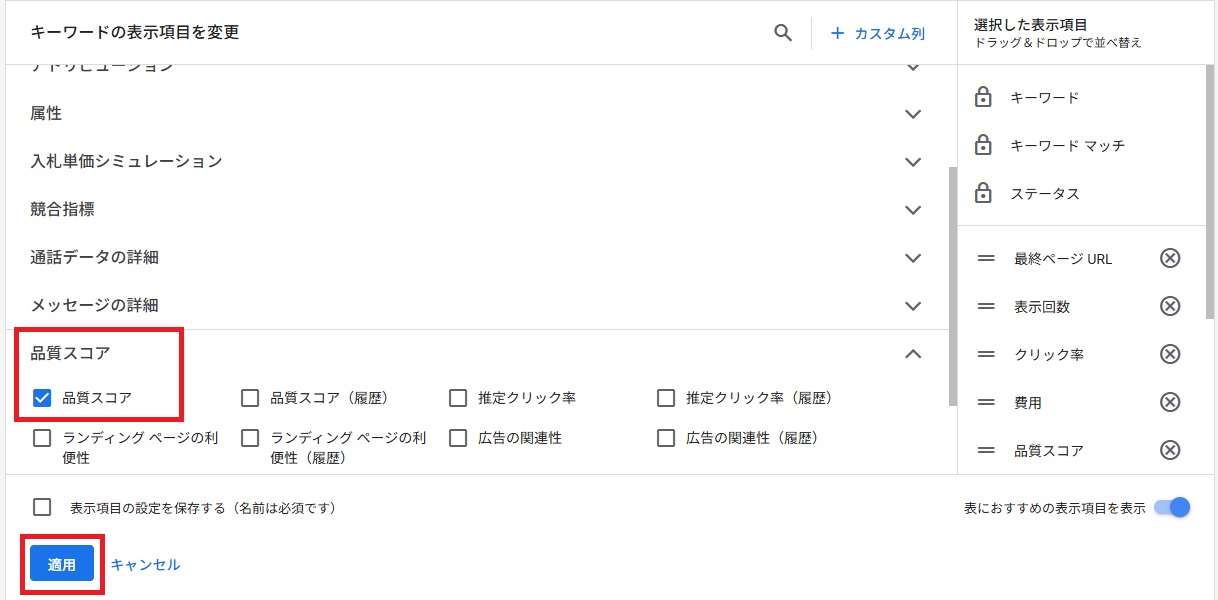Screen dimensions: 1218x600
Task: Grab the drag handle for 費用
Action: click(986, 402)
